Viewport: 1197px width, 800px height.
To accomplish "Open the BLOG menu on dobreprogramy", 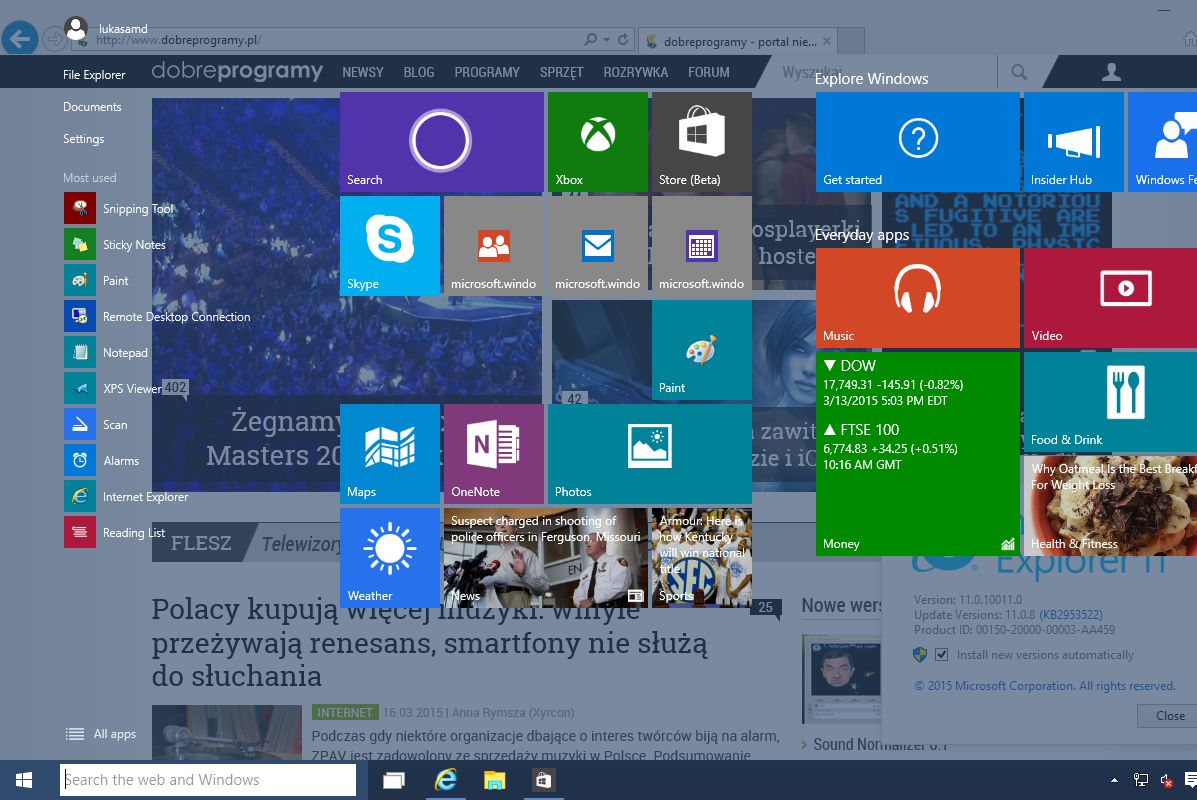I will click(418, 73).
